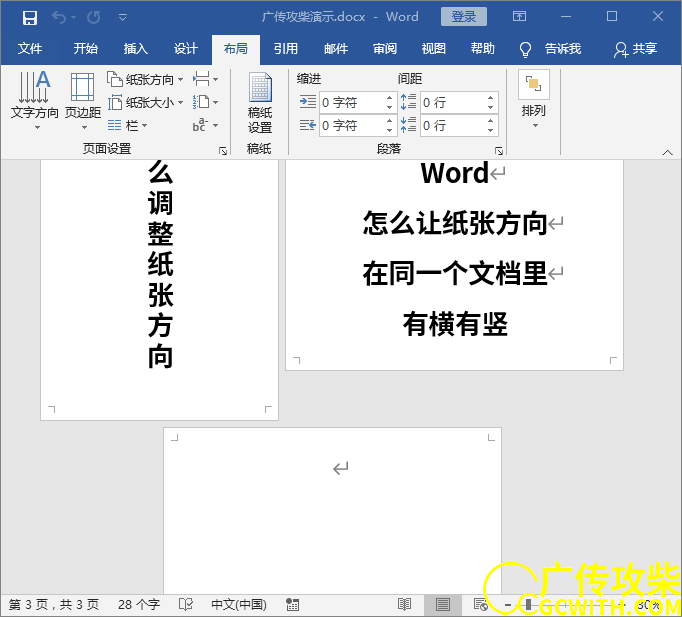Click the left indent icon beside 缩进 field
Screen dimensions: 682x617
click(308, 103)
